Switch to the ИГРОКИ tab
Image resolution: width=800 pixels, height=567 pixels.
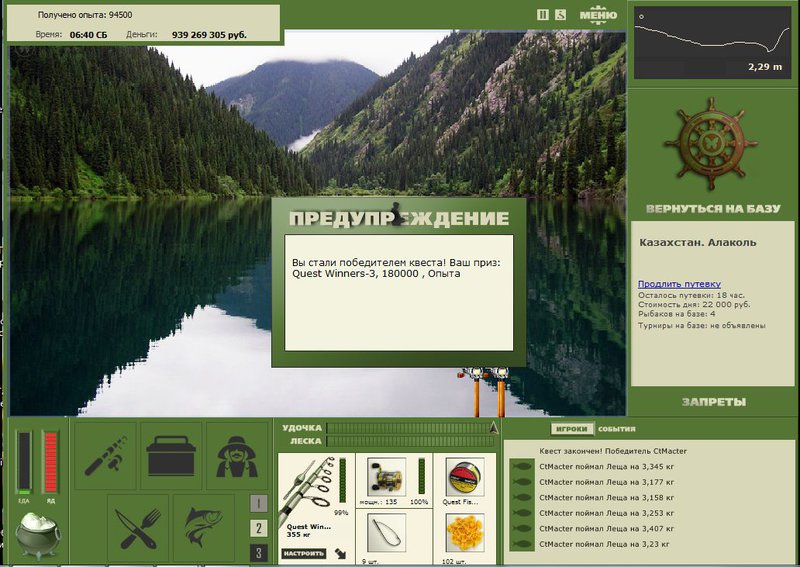tap(572, 429)
